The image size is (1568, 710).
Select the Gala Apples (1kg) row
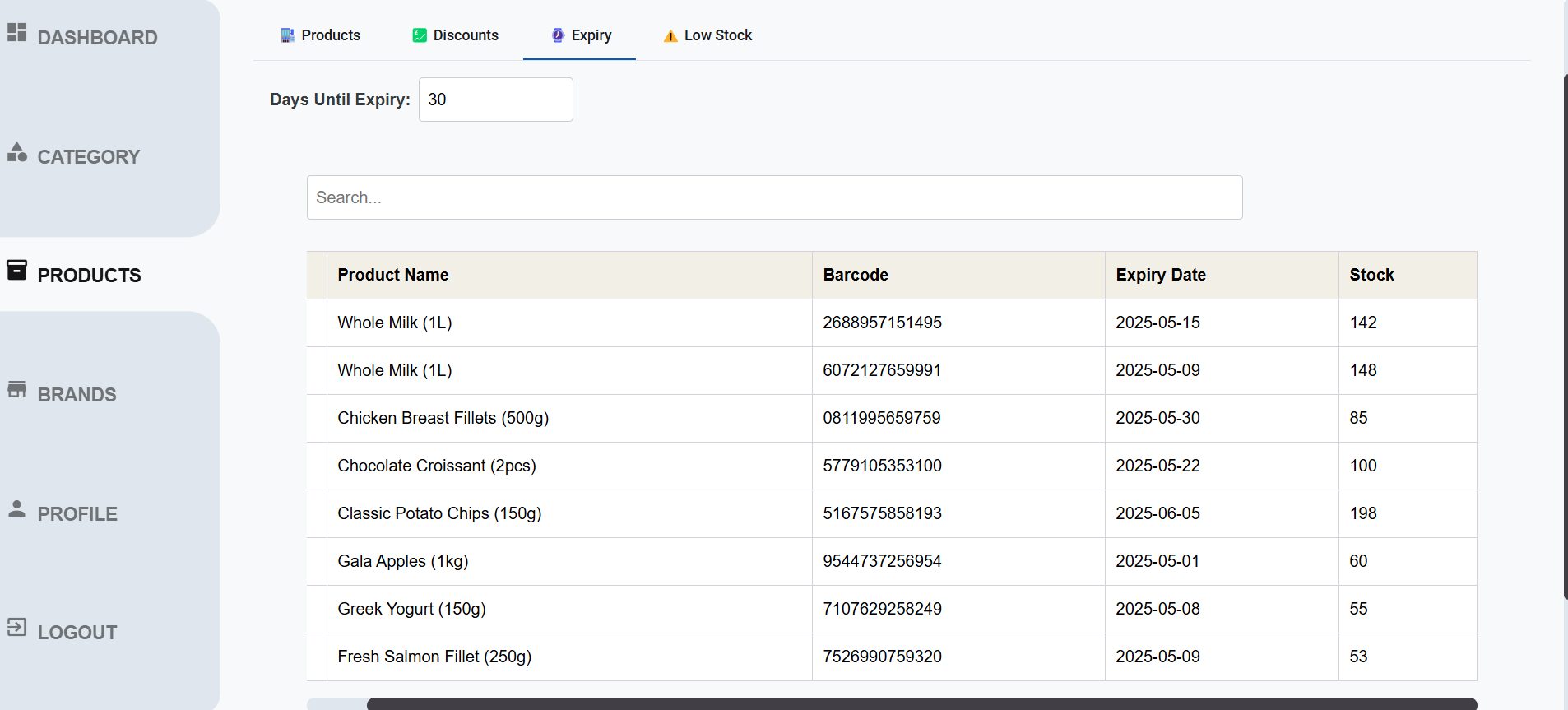coord(403,561)
